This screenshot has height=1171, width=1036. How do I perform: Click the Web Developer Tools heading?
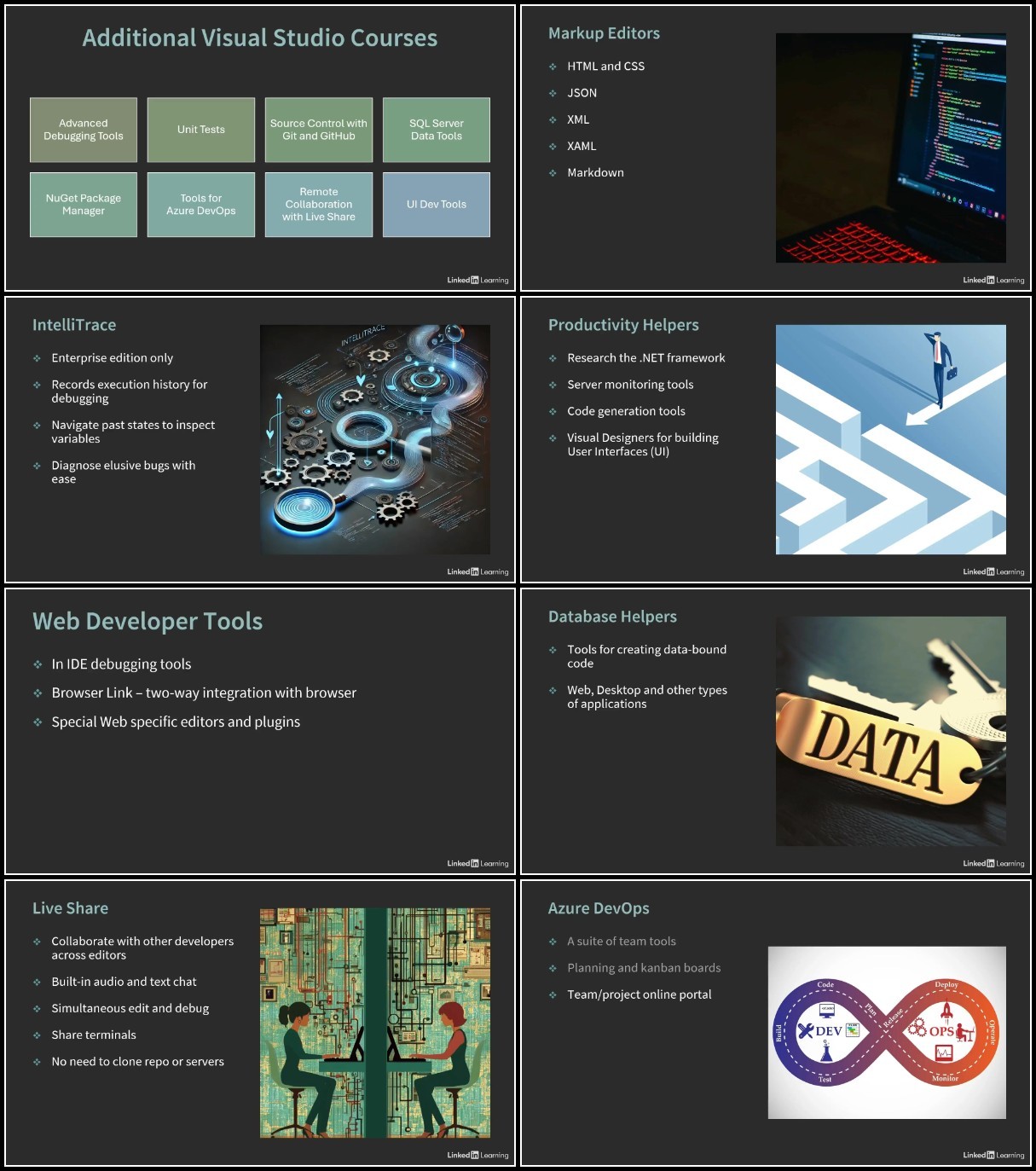[148, 621]
